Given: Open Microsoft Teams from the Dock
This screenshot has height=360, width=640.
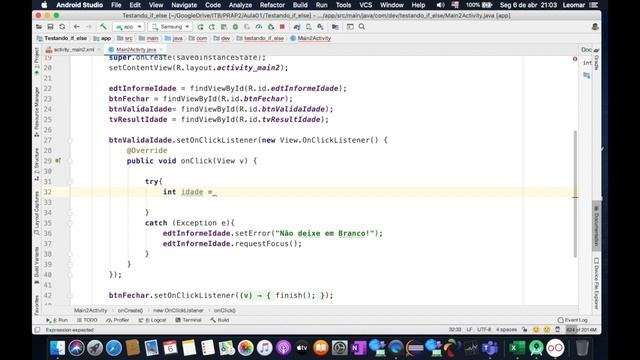Looking at the screenshot, I should (x=490, y=348).
